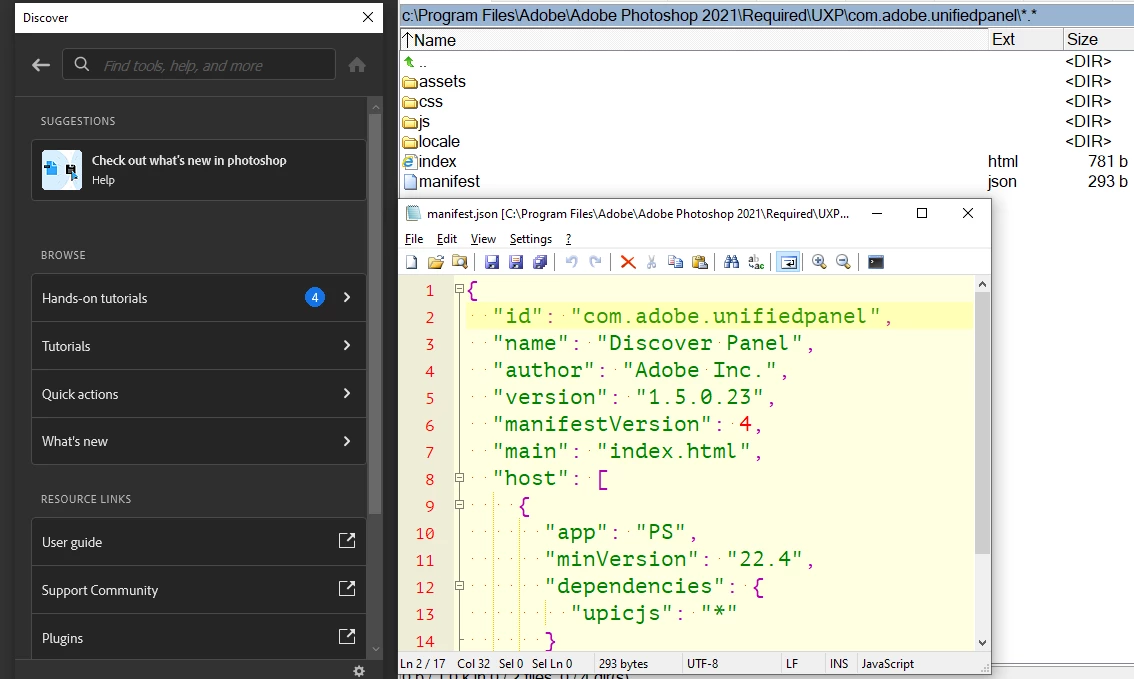The height and width of the screenshot is (679, 1134).
Task: Click the Discover panel scroll down arrow
Action: (375, 649)
